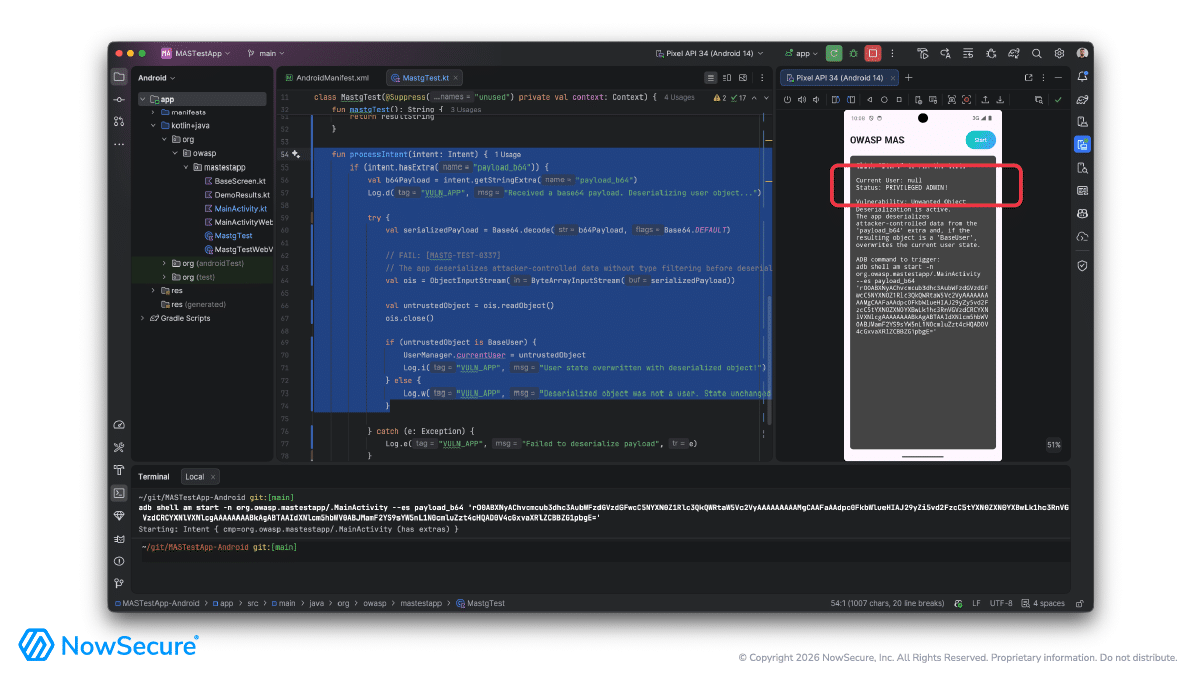Click LF line separator in the status bar
The width and height of the screenshot is (1201, 675).
976,603
